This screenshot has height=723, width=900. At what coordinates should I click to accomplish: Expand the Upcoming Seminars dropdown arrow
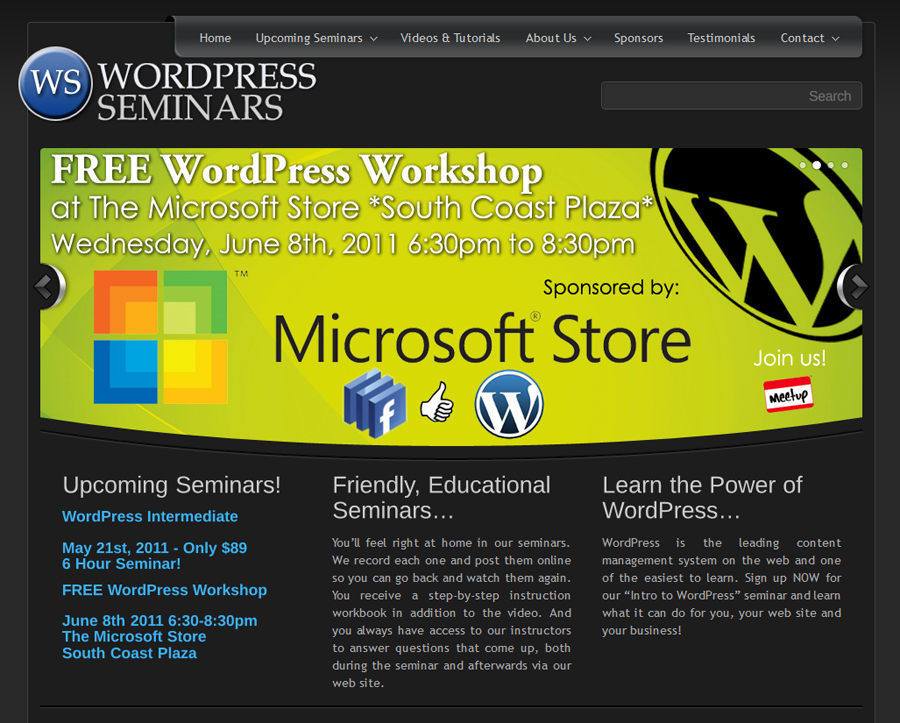click(374, 39)
